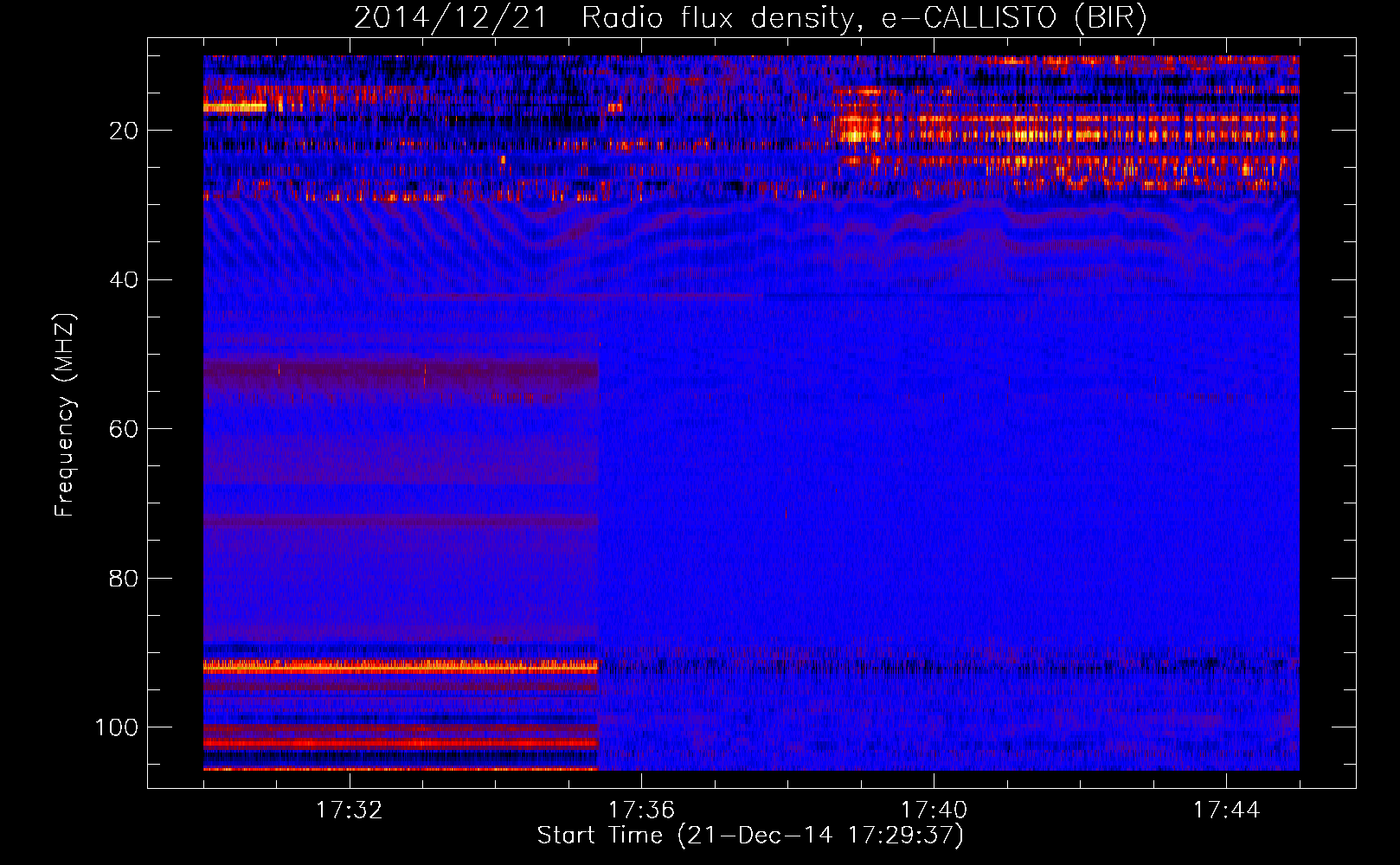Image resolution: width=1400 pixels, height=865 pixels.
Task: Click the 80 MHz frequency tick label
Action: pos(124,579)
